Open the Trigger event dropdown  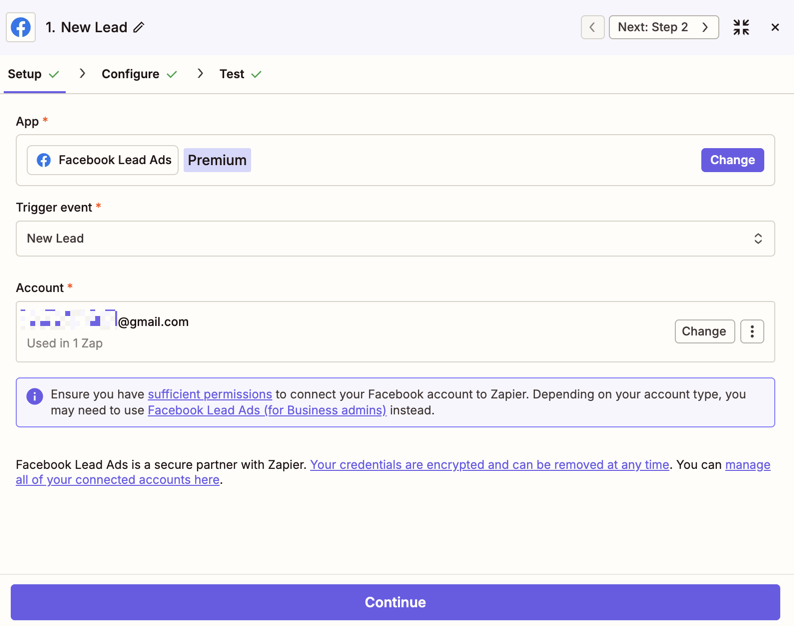[x=395, y=239]
